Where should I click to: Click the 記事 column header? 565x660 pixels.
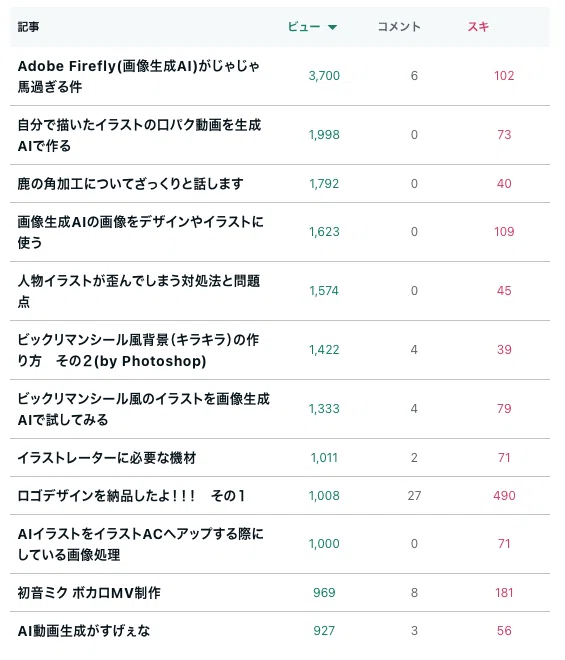coord(28,27)
